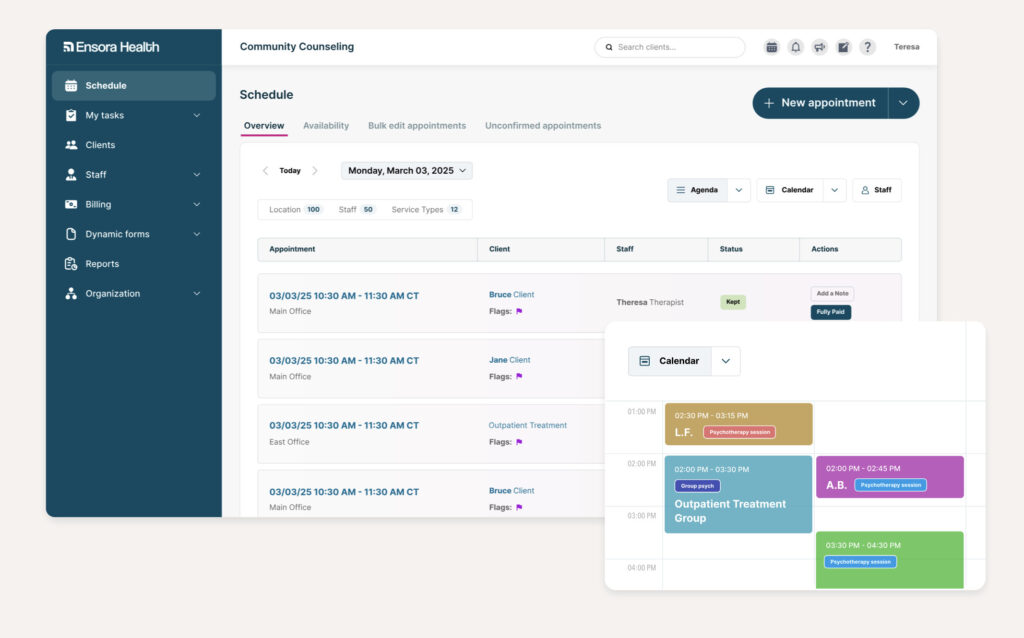Open the Location filter 100
Screen dimensions: 1024x638
[x=295, y=210]
